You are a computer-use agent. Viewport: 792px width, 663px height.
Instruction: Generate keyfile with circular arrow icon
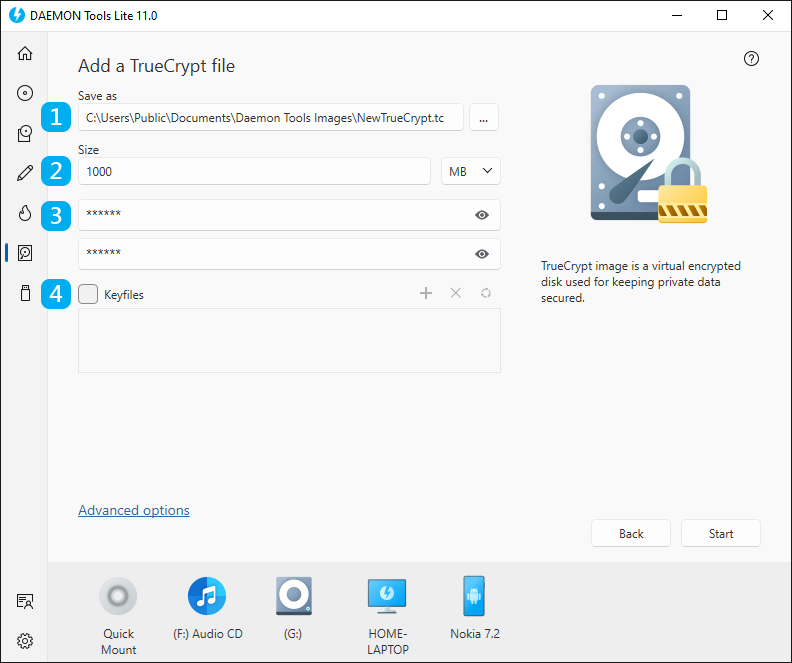click(485, 293)
